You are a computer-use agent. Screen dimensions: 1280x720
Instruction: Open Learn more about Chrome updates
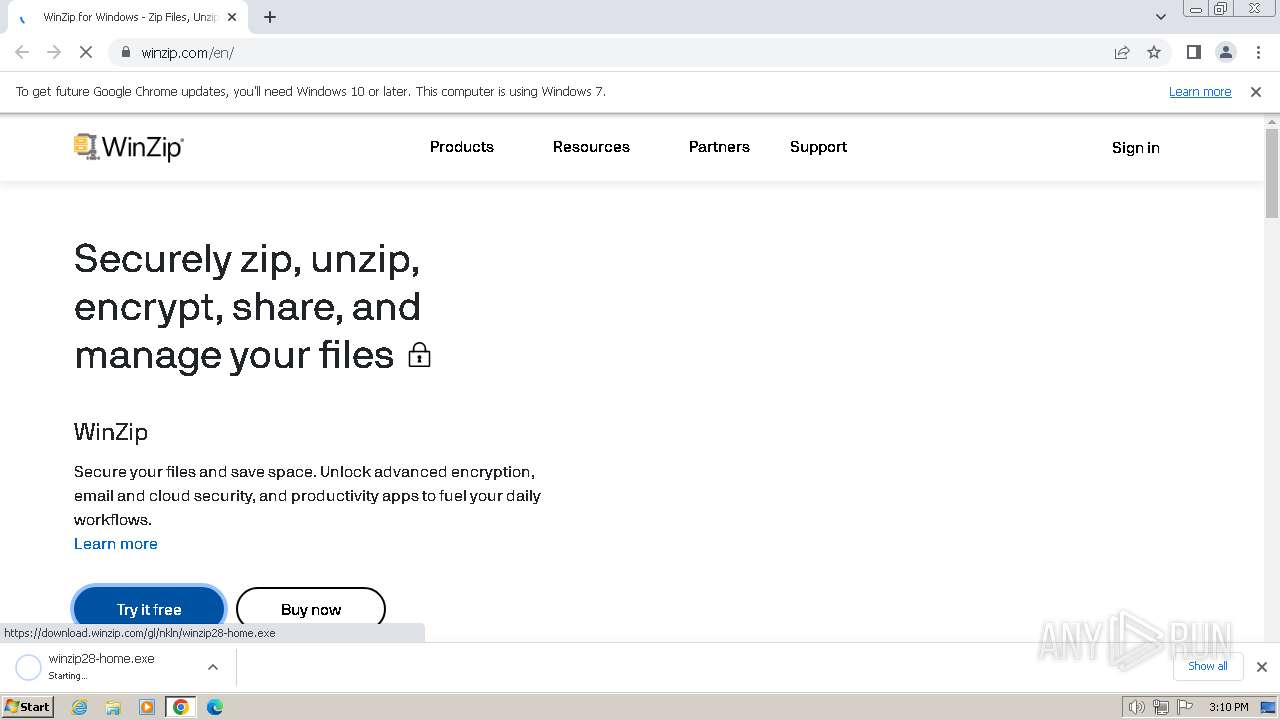click(x=1200, y=92)
